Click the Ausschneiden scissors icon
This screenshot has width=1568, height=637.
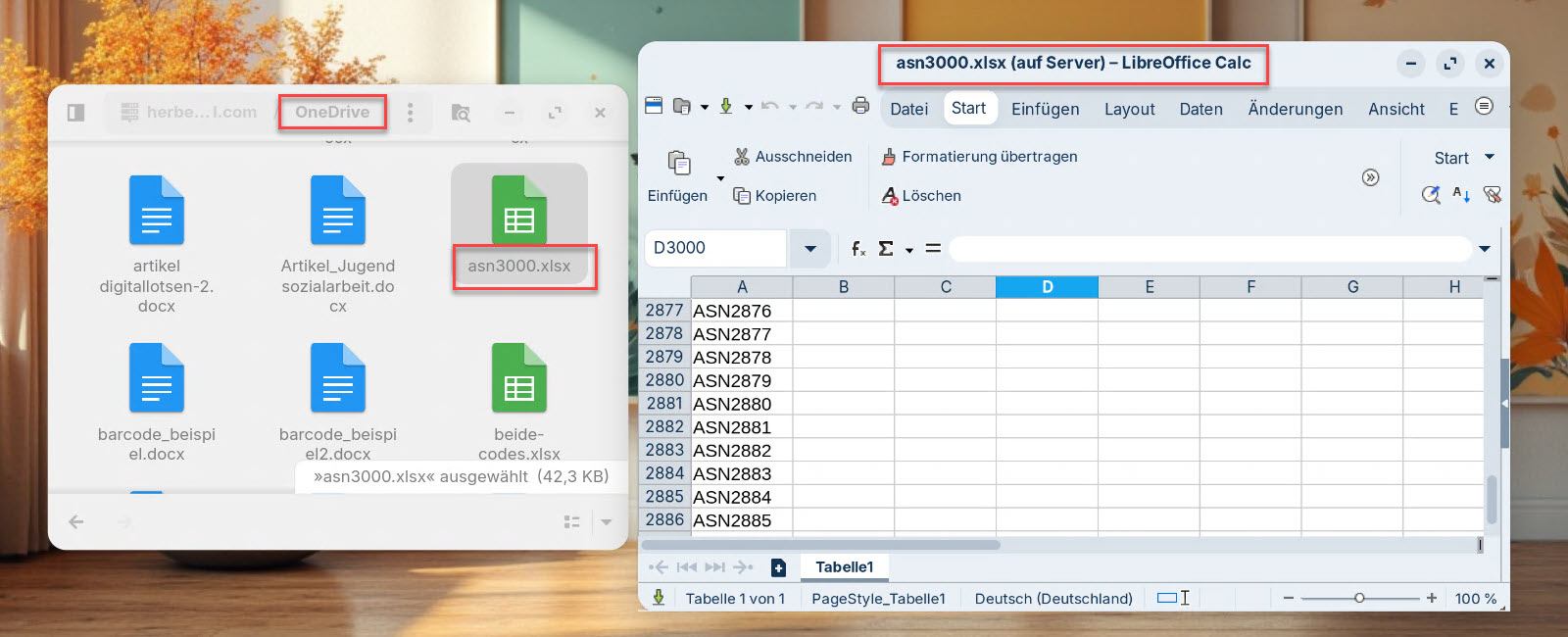[x=742, y=157]
